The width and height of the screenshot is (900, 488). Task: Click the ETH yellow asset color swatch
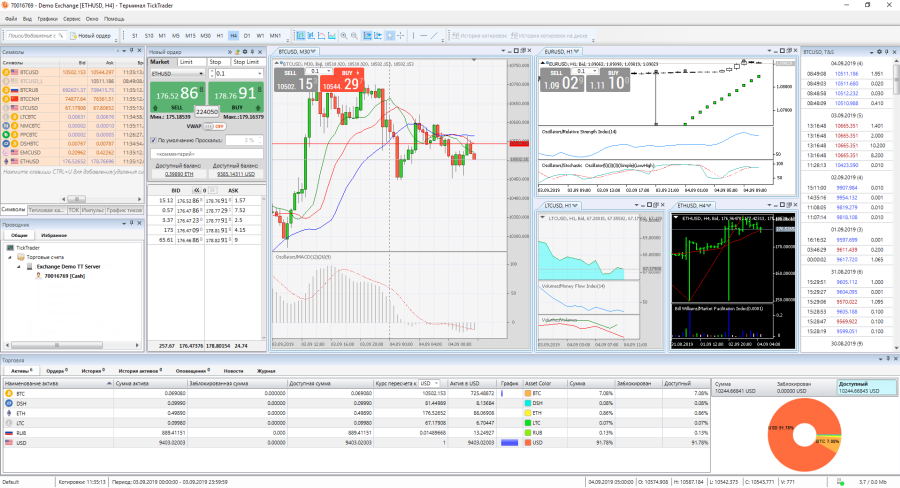pyautogui.click(x=528, y=413)
